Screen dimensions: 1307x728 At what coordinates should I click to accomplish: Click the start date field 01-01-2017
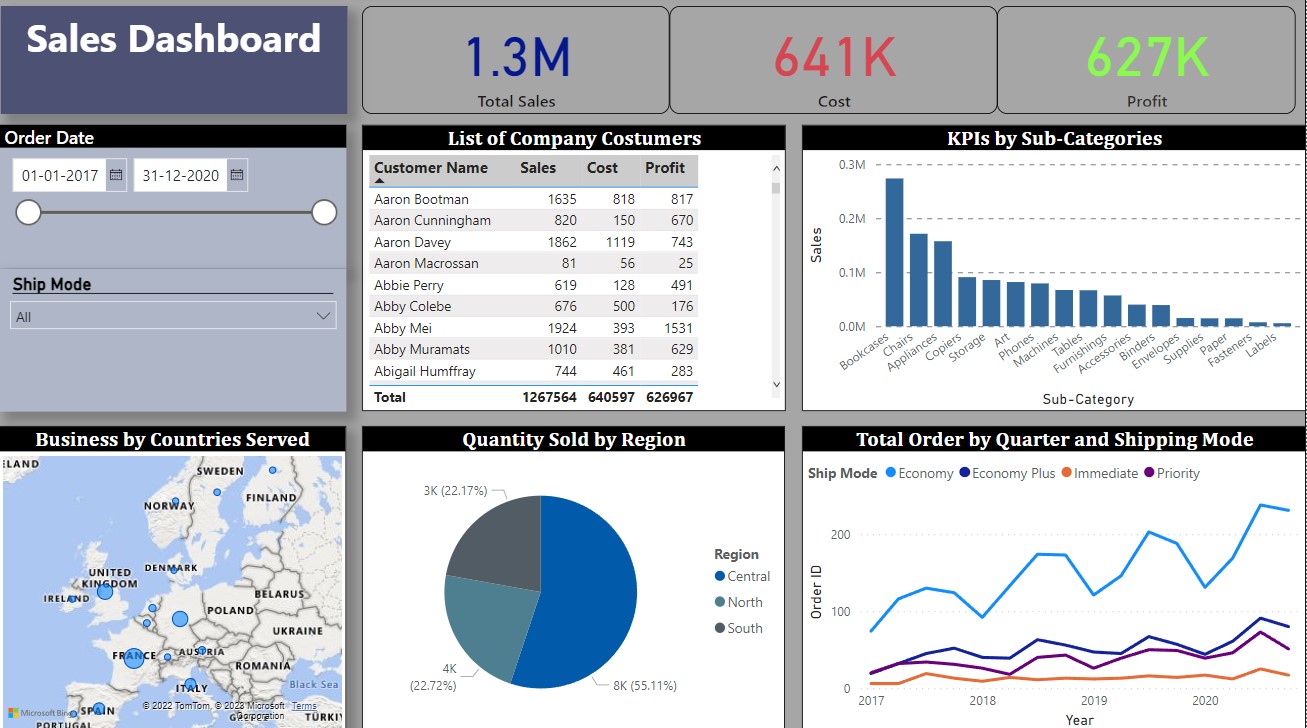click(x=60, y=175)
